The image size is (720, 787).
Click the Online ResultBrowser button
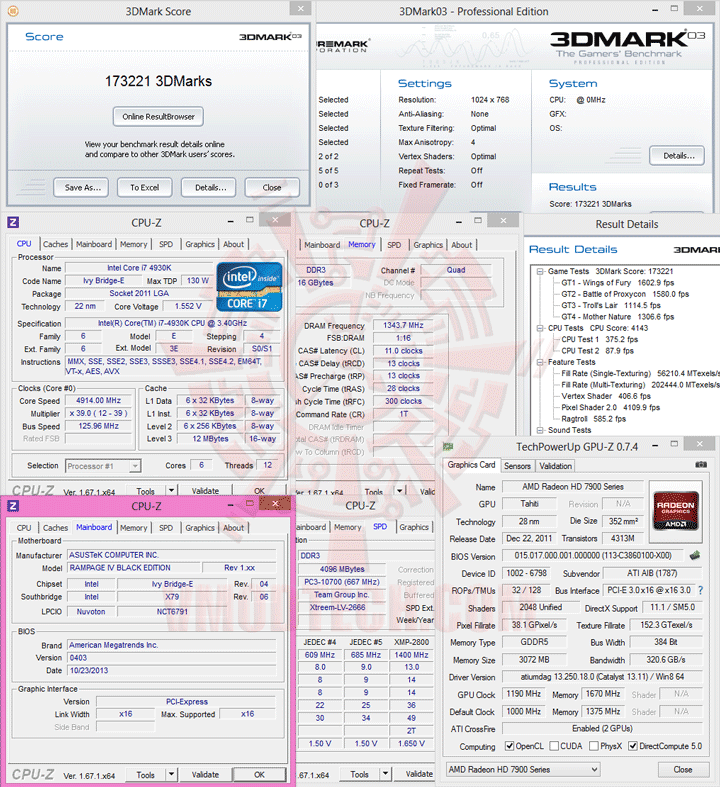[x=158, y=117]
